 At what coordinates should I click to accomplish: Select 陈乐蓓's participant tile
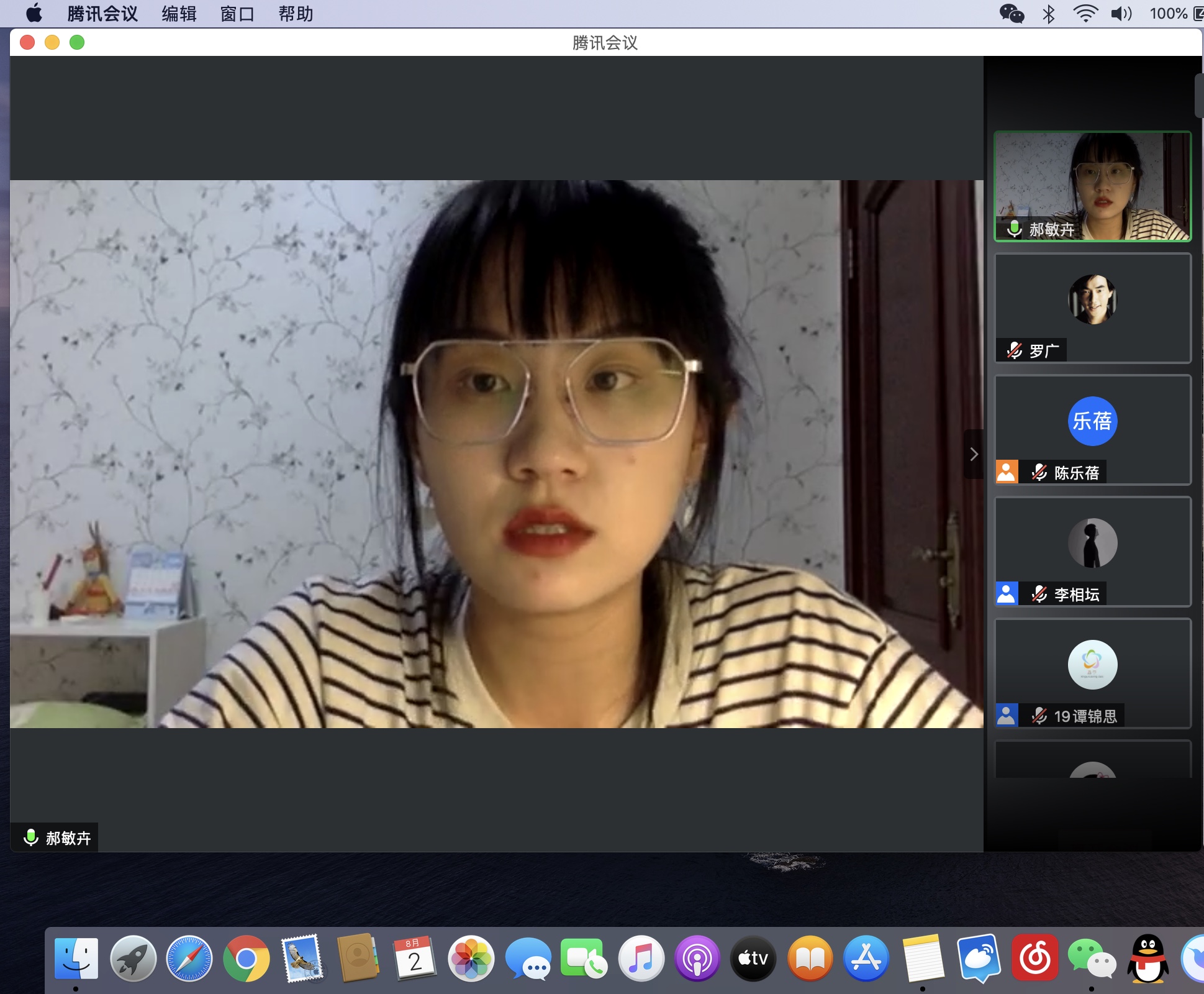click(1093, 430)
